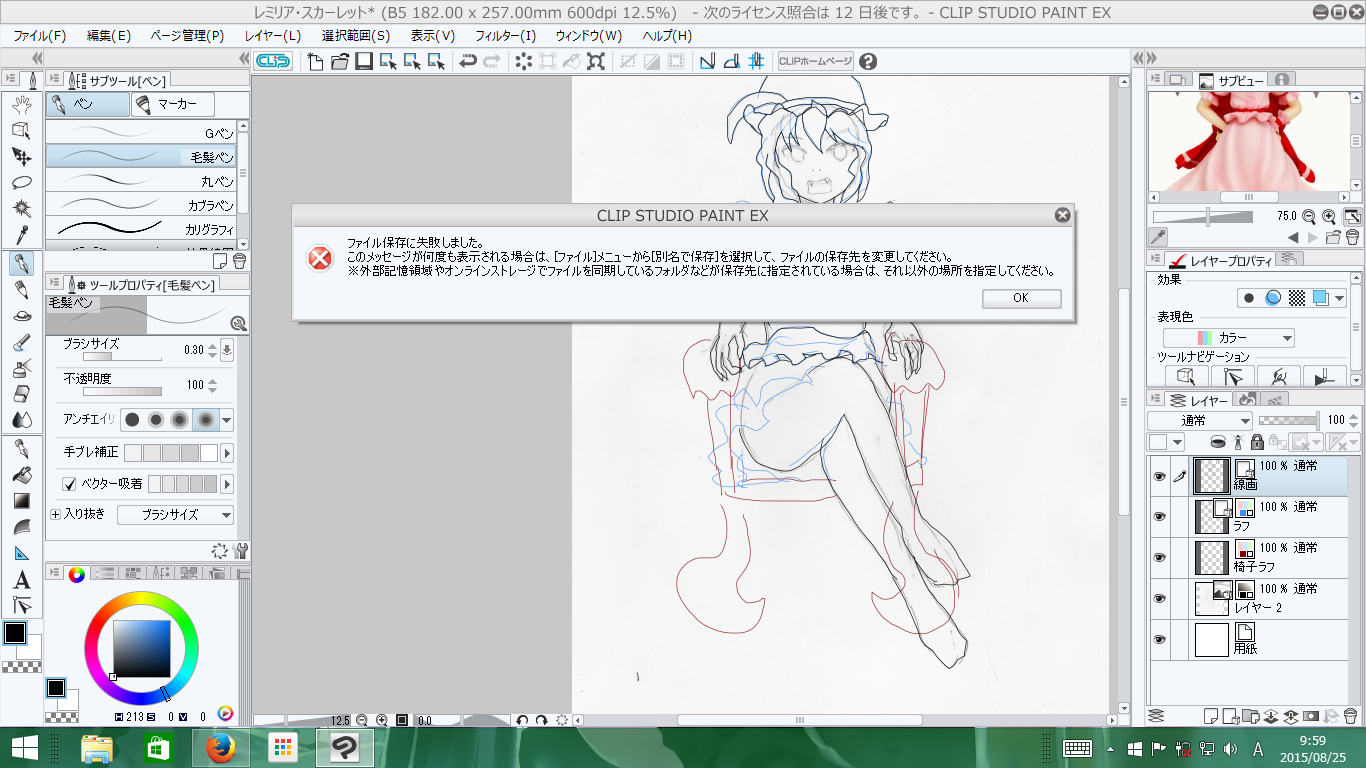Hide the 用紙 layer using its eye icon

click(x=1160, y=639)
